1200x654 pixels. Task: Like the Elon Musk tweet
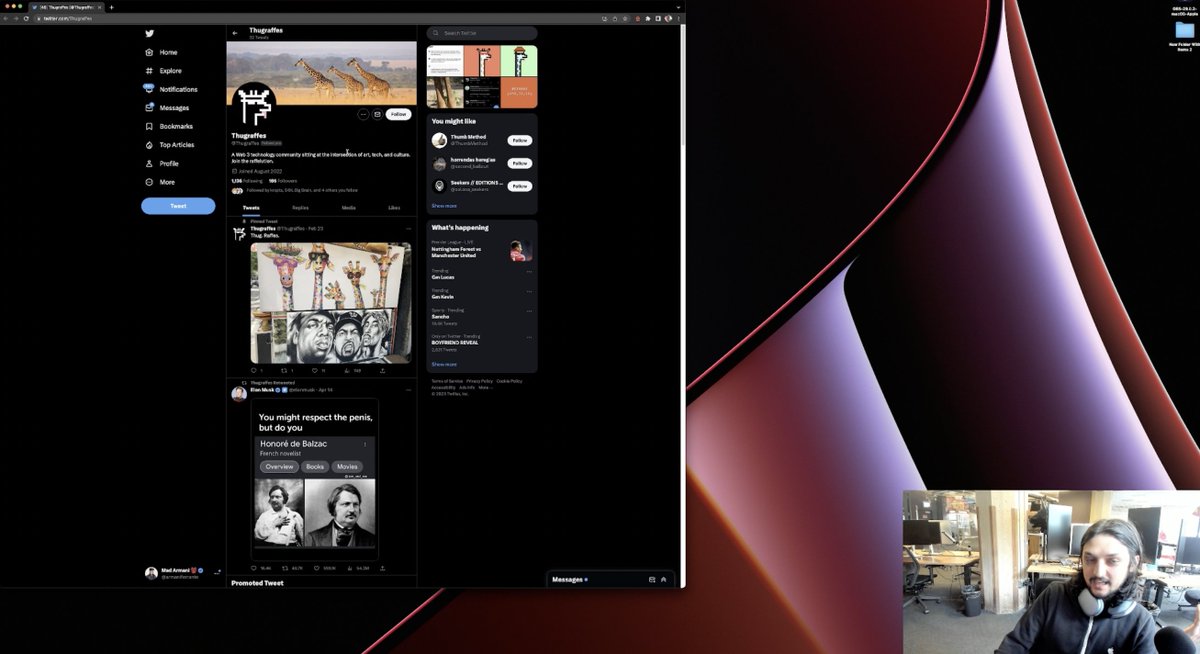coord(315,568)
